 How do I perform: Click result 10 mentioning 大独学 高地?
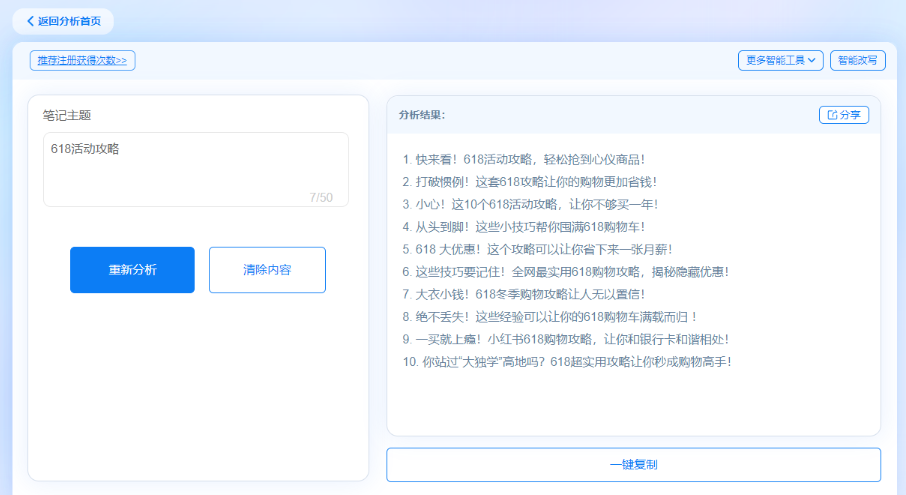[568, 361]
